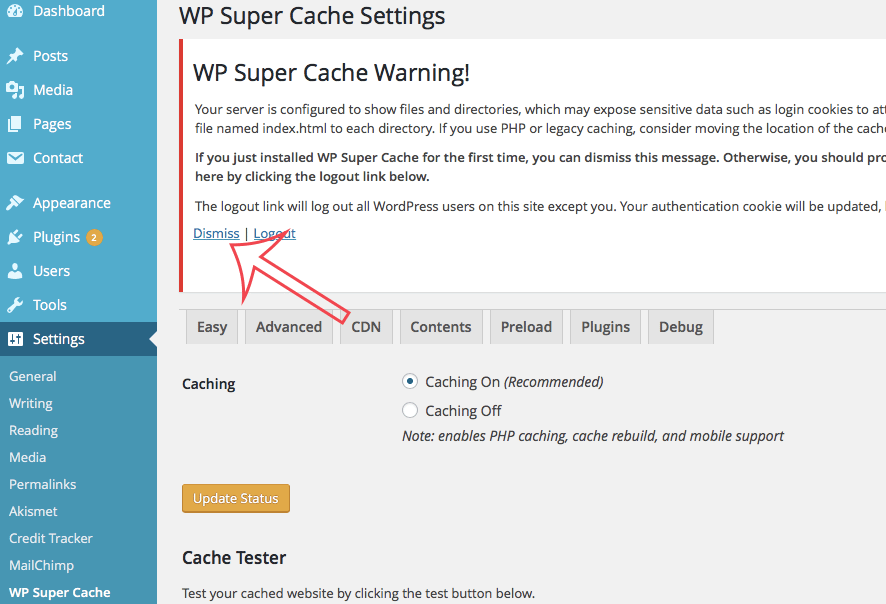Switch to the Advanced tab
This screenshot has width=886, height=604.
point(288,327)
